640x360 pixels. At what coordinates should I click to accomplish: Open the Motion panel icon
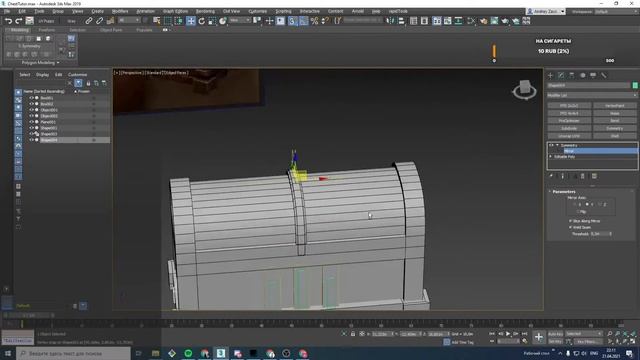582,75
